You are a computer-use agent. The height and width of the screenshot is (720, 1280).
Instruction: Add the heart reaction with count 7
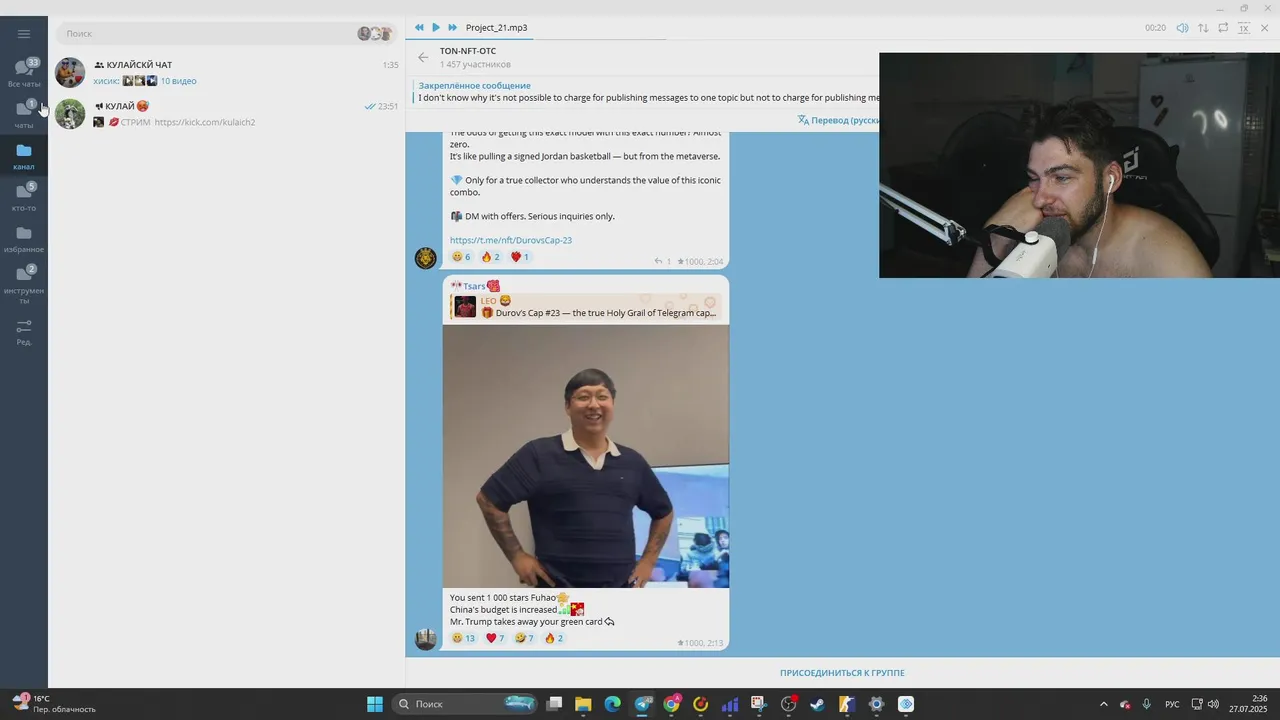pyautogui.click(x=495, y=638)
